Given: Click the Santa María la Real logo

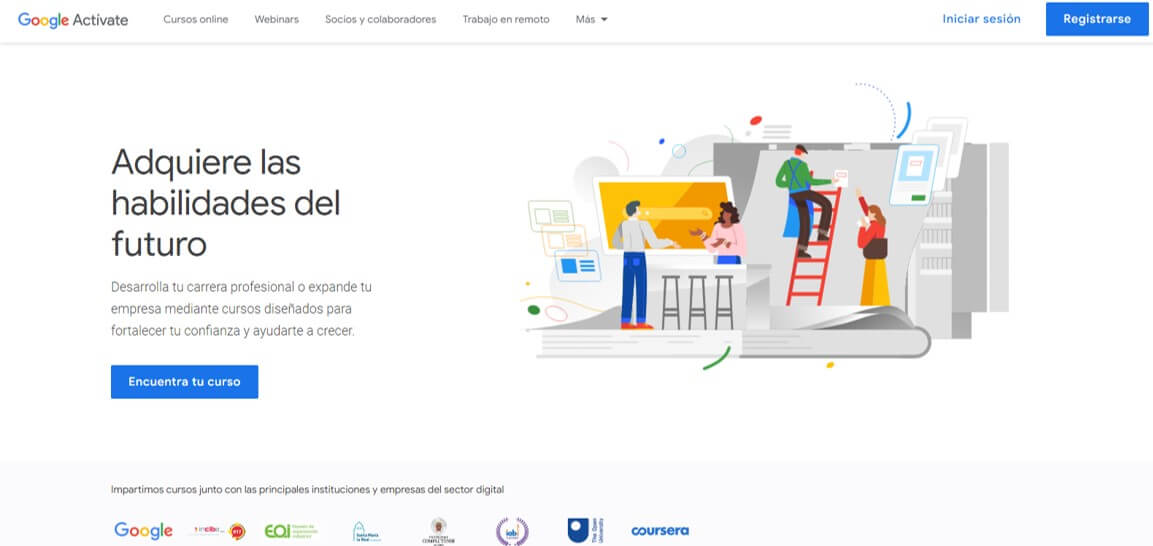Looking at the screenshot, I should 366,532.
